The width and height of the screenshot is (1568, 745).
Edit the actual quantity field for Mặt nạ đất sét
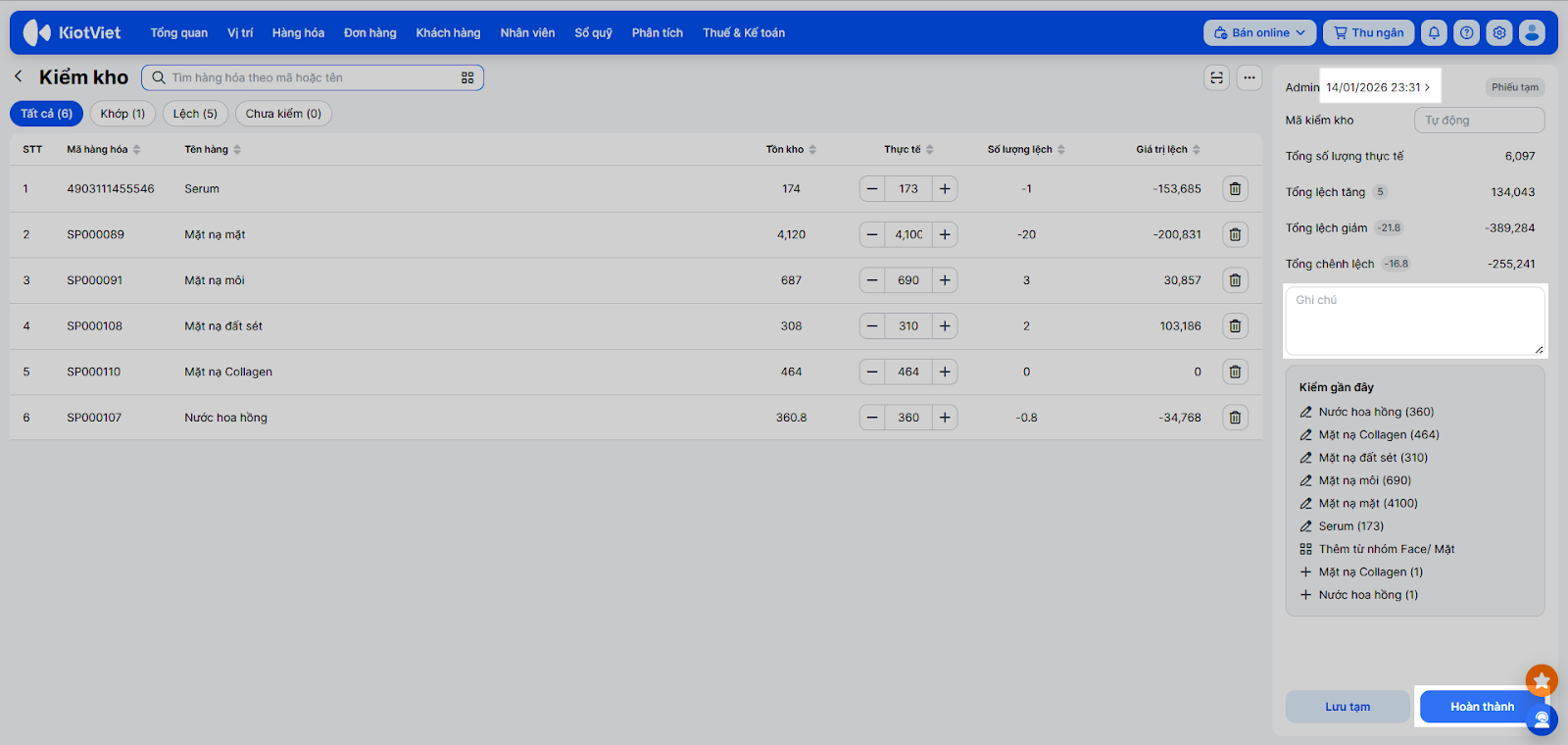908,325
